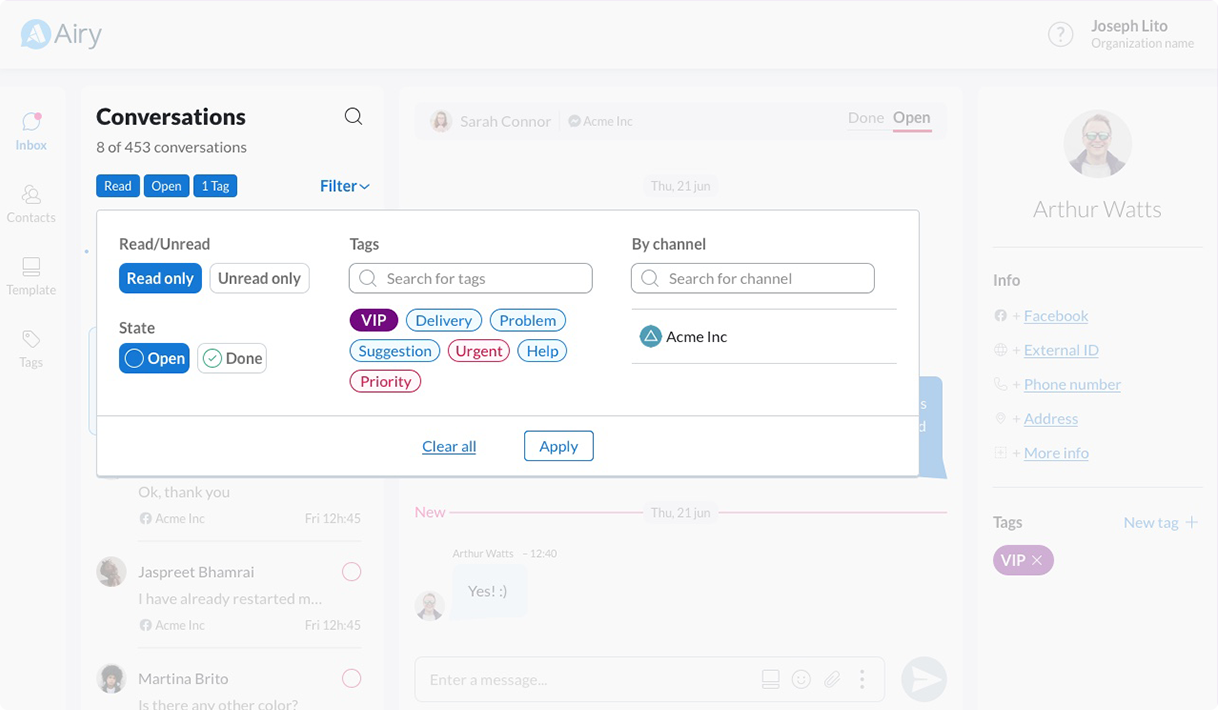Select the Done state filter
1218x710 pixels.
pos(232,359)
